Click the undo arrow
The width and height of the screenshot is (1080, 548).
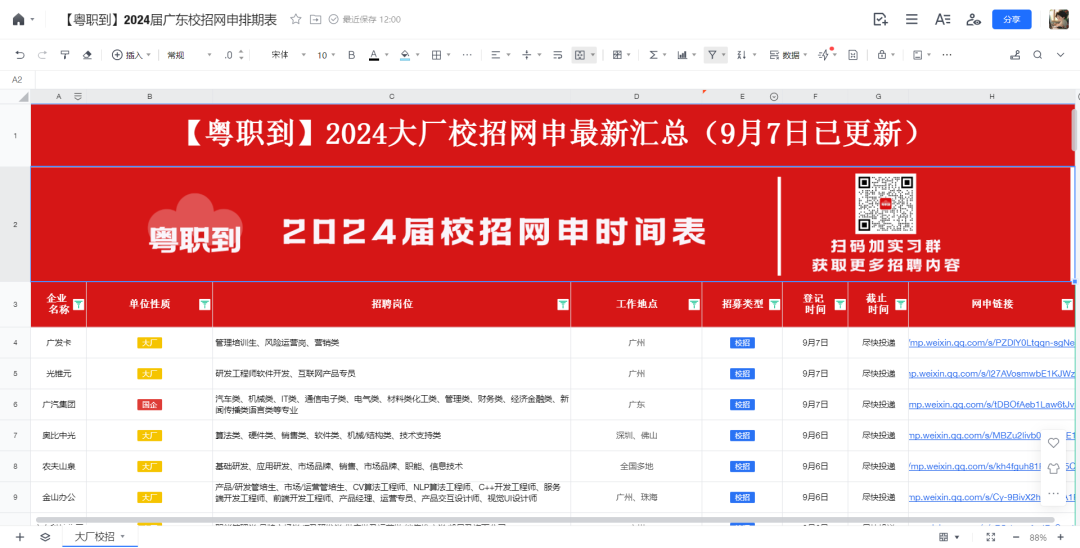coord(19,55)
